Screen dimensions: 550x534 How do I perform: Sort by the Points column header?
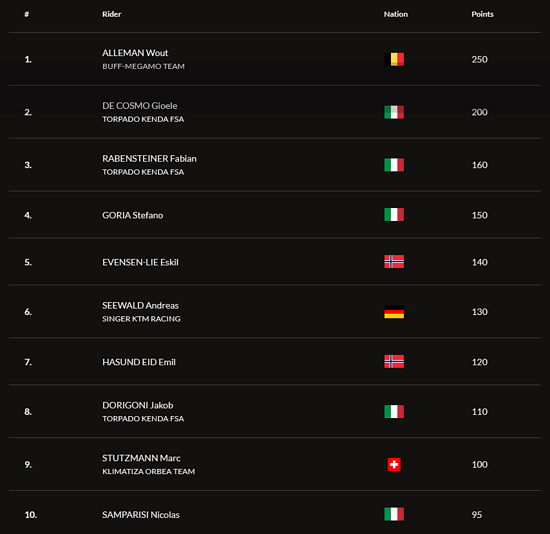coord(482,14)
